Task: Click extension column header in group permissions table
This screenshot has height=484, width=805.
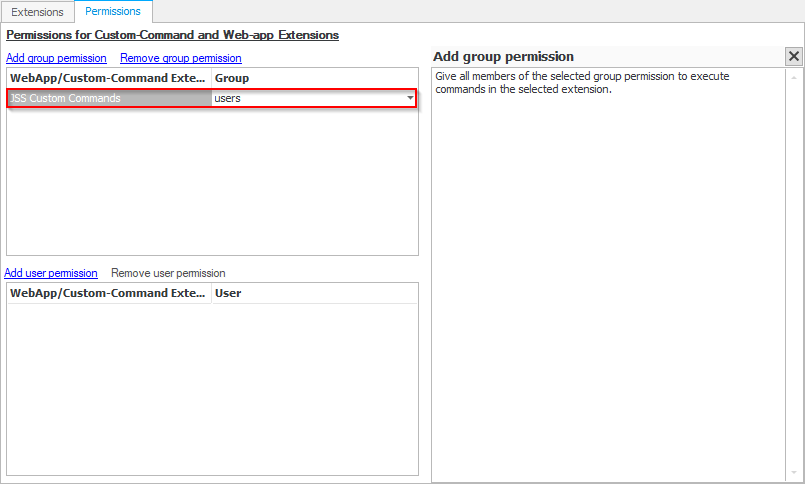Action: coord(108,77)
